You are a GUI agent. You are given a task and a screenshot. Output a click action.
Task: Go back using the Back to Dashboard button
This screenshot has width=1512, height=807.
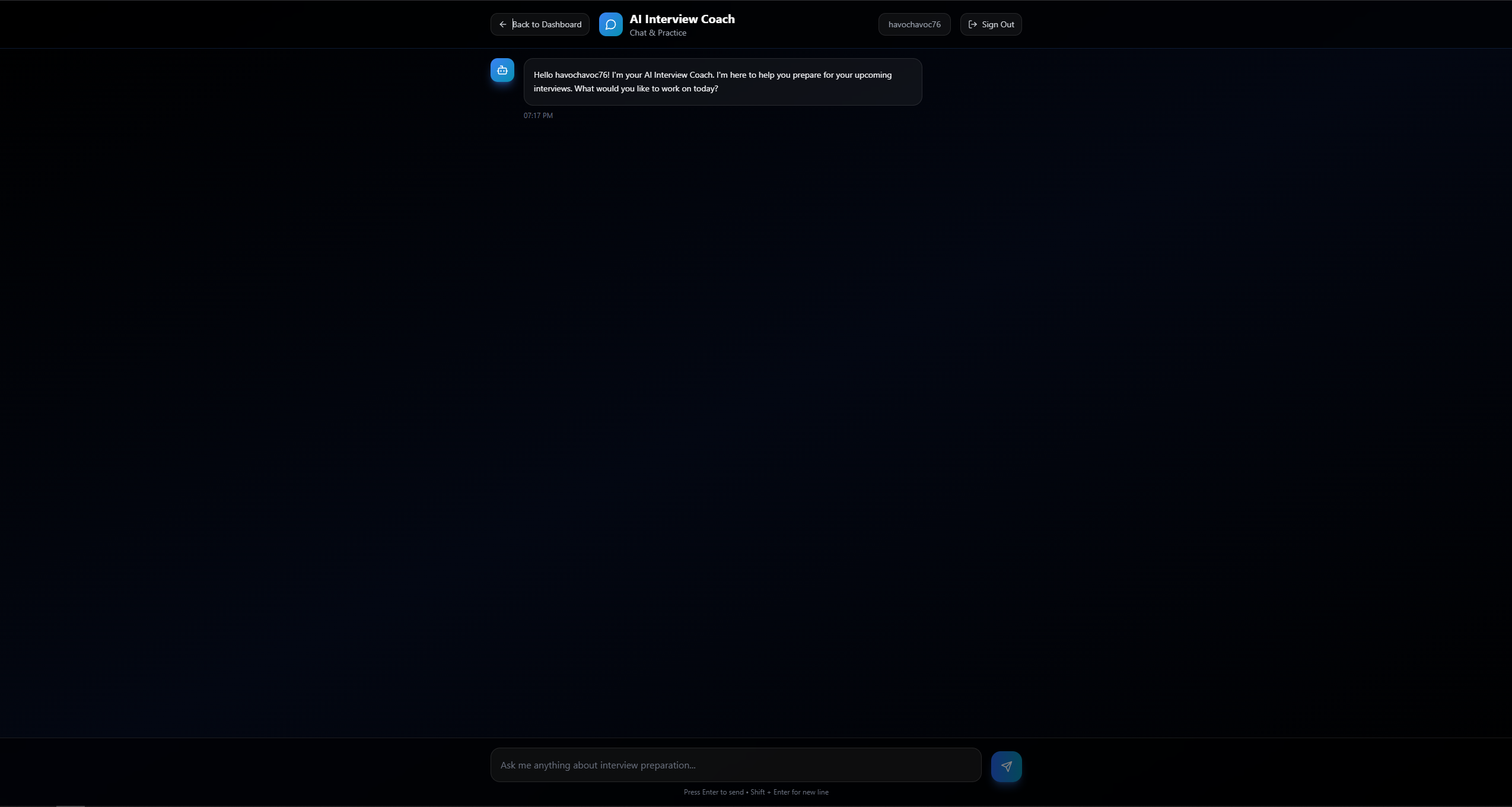(539, 24)
